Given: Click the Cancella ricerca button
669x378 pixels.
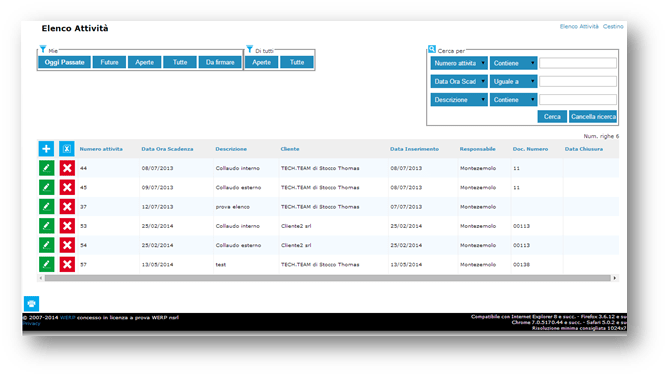Looking at the screenshot, I should coord(593,116).
